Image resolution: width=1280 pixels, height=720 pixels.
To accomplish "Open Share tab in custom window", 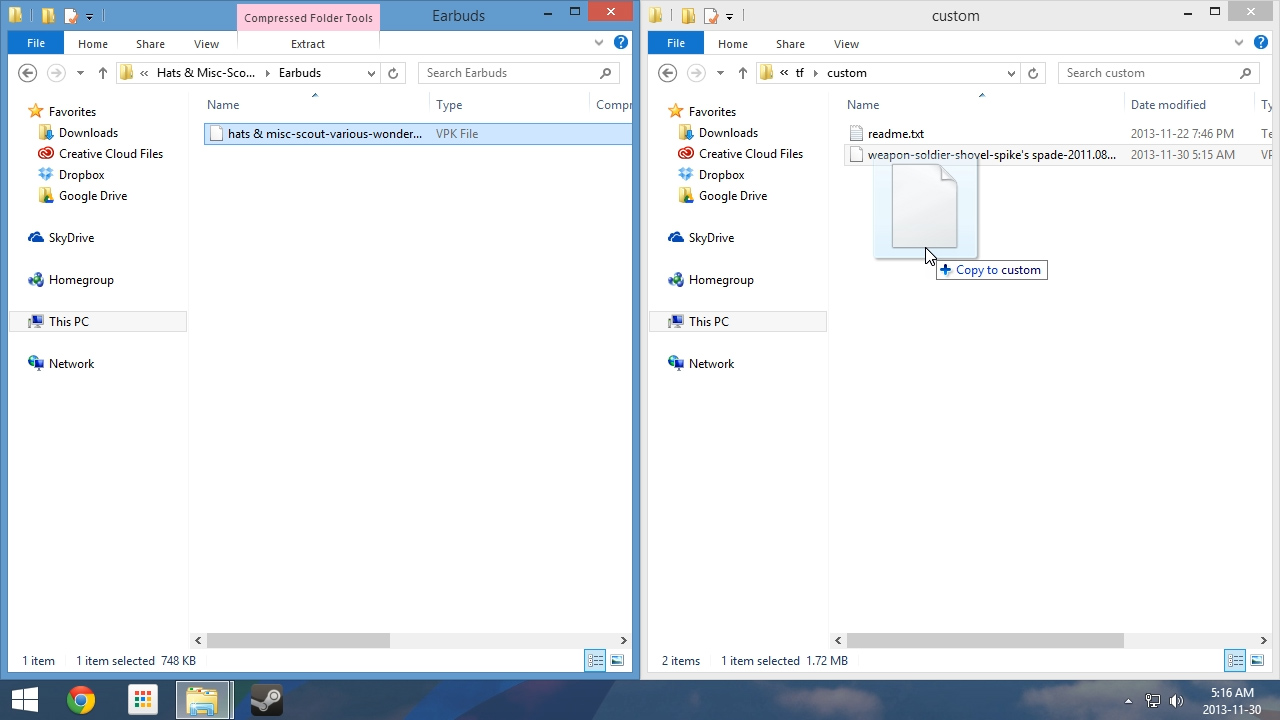I will (790, 44).
